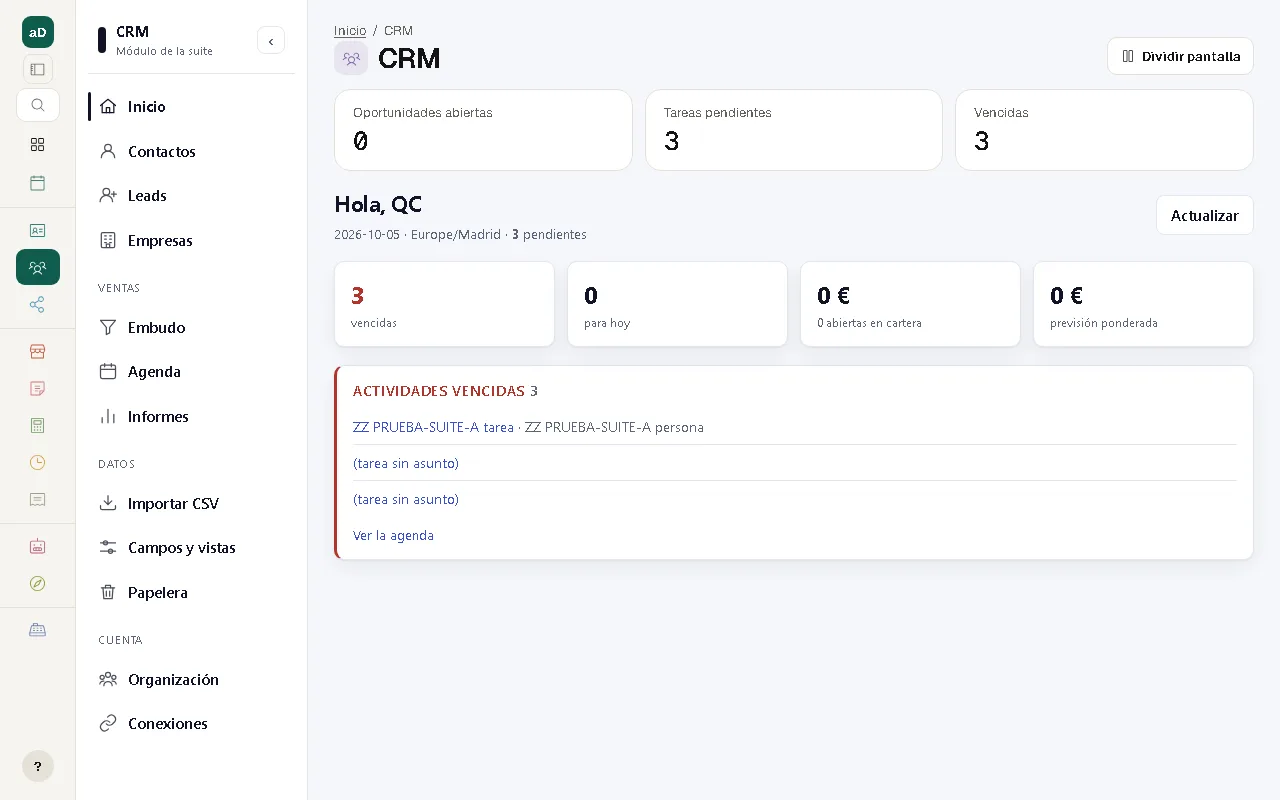Open the sticky note module icon

[x=38, y=388]
